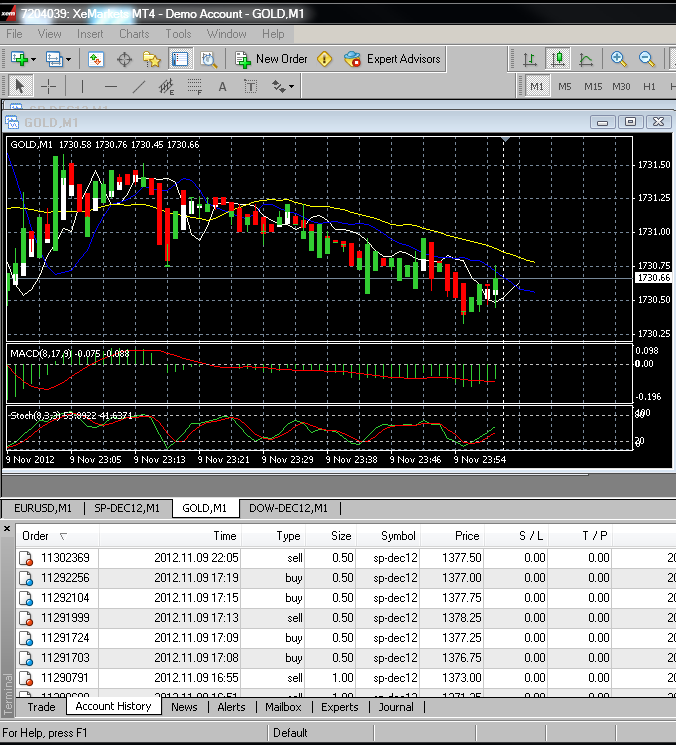The image size is (676, 745).
Task: Select the M30 timeframe
Action: 621,86
